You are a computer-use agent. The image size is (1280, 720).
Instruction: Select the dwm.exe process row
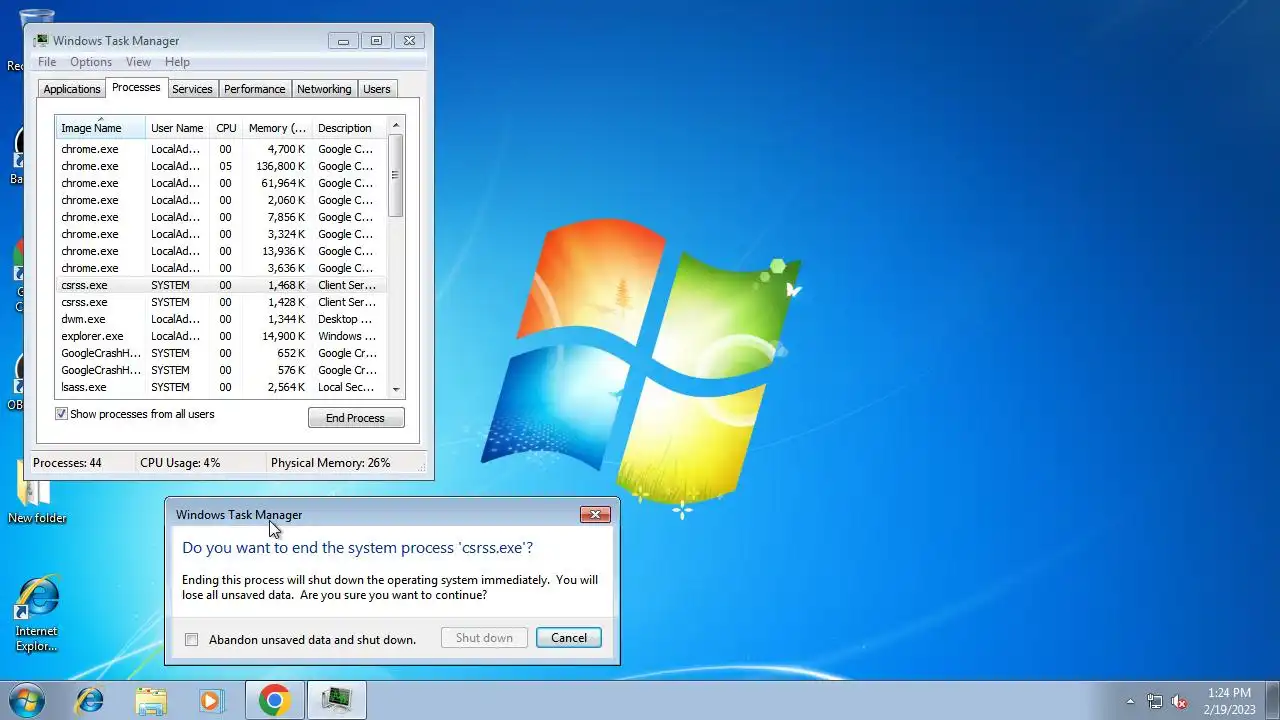click(x=221, y=319)
